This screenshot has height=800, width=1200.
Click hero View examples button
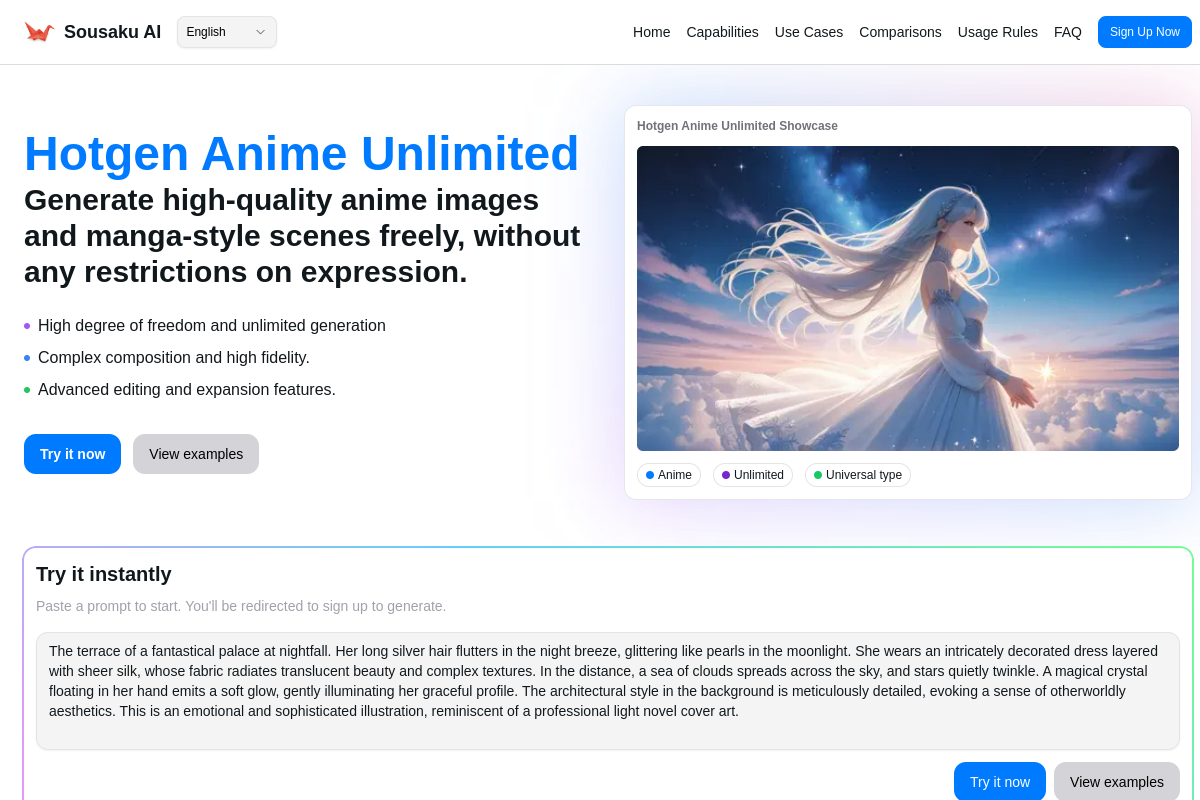point(196,454)
